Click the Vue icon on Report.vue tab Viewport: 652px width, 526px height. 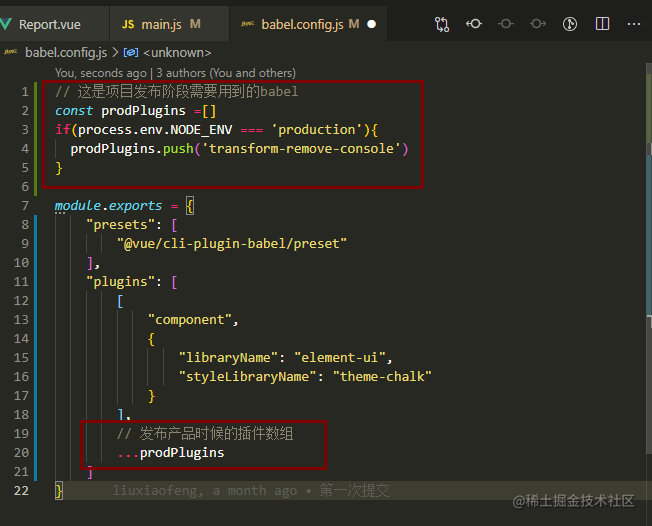pos(6,24)
